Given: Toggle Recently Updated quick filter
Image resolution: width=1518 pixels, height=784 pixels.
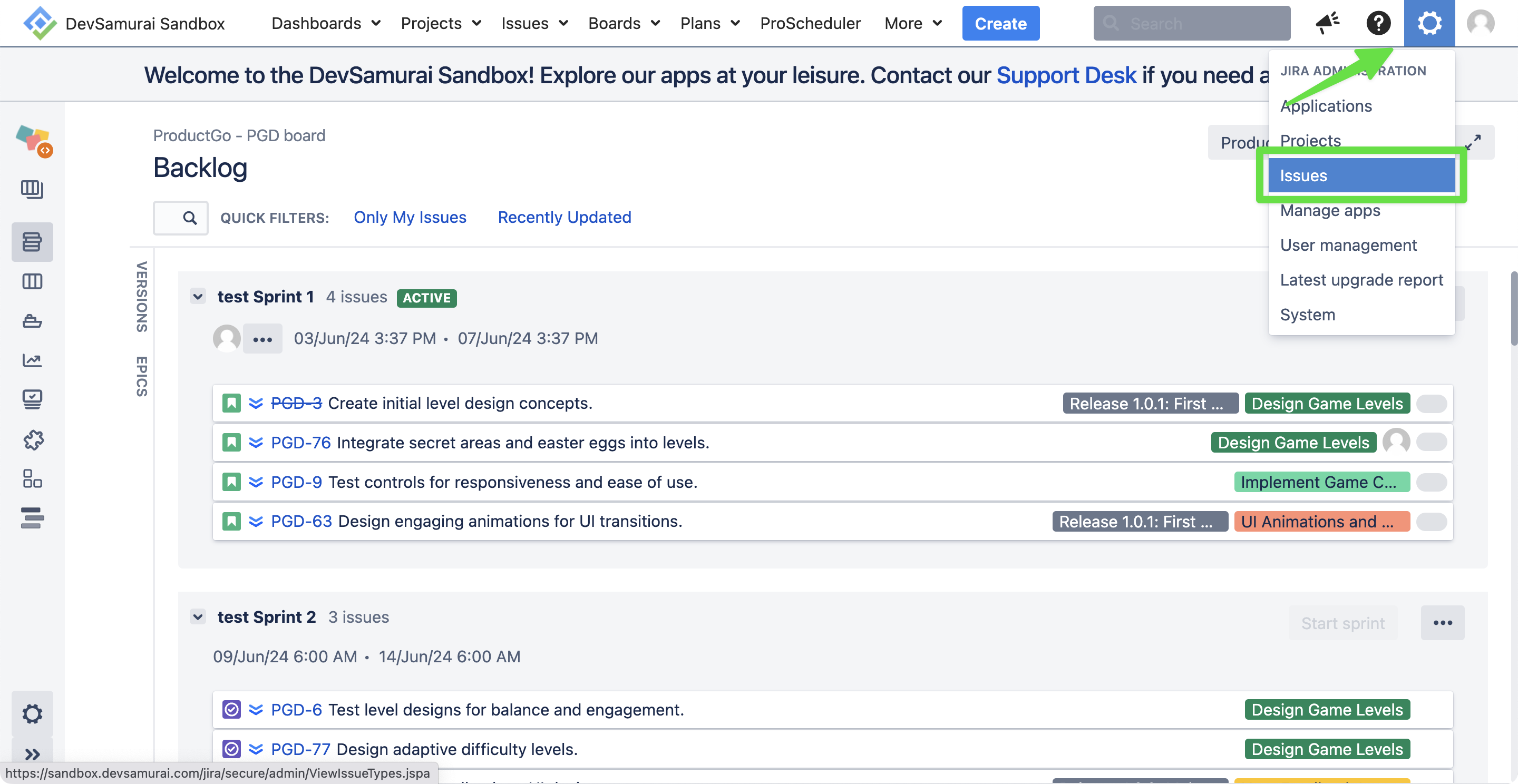Looking at the screenshot, I should coord(564,218).
